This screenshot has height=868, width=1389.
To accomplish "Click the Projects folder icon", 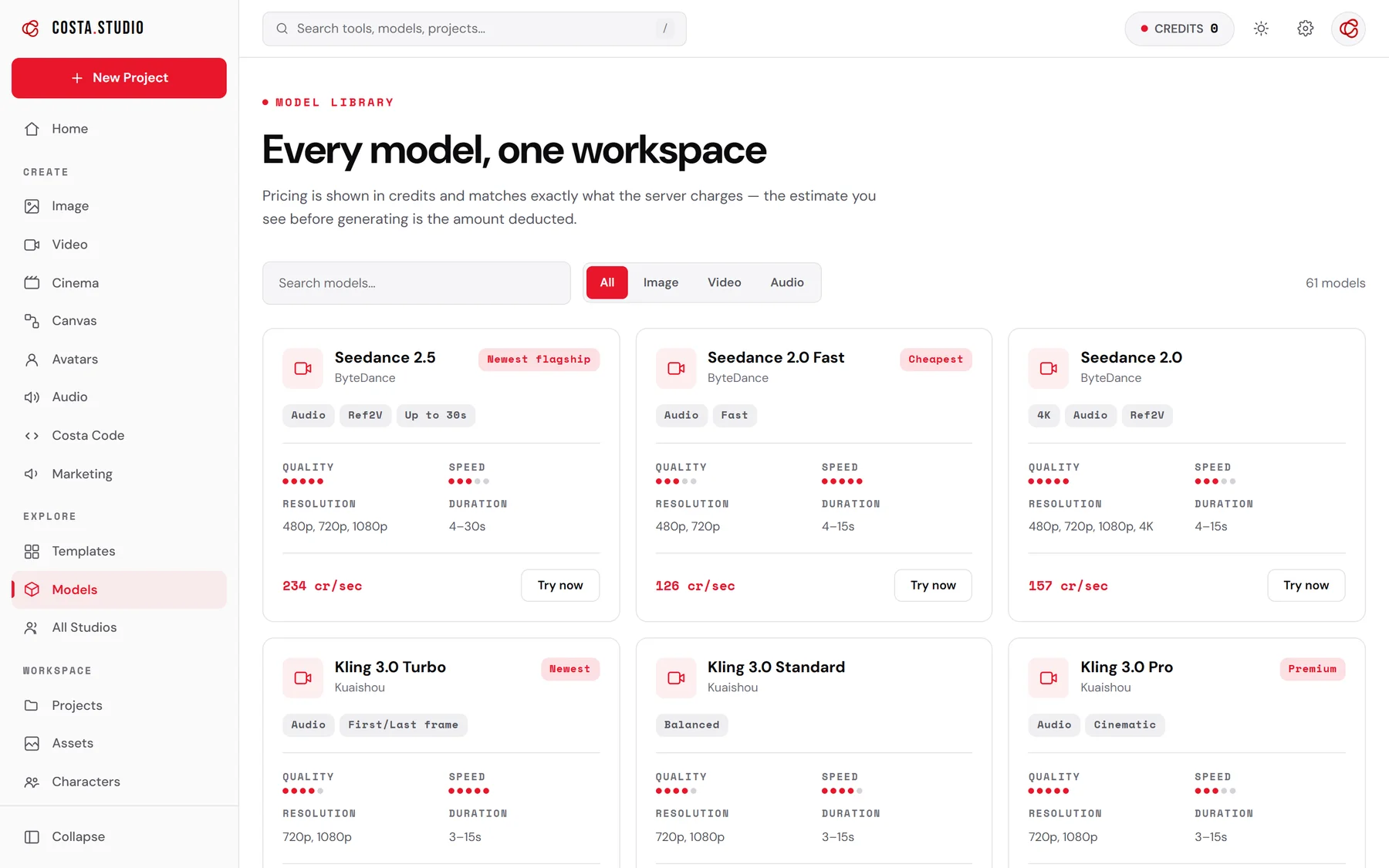I will [x=32, y=705].
